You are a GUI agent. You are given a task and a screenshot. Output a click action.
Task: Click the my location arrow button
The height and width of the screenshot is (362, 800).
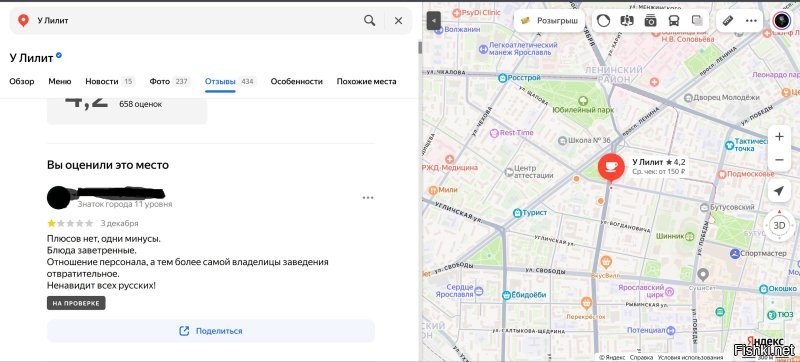click(x=779, y=191)
